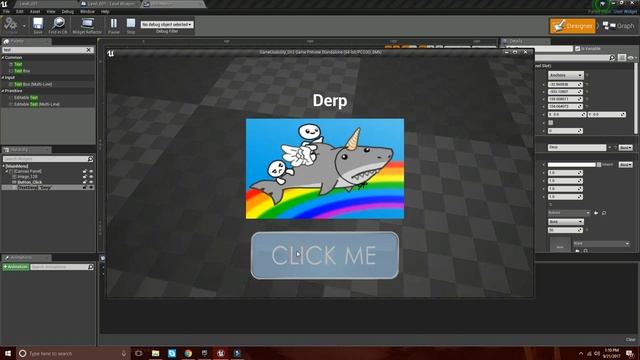Collapse the Canvas Panel hierarchy node
This screenshot has height=360, width=640.
click(7, 171)
